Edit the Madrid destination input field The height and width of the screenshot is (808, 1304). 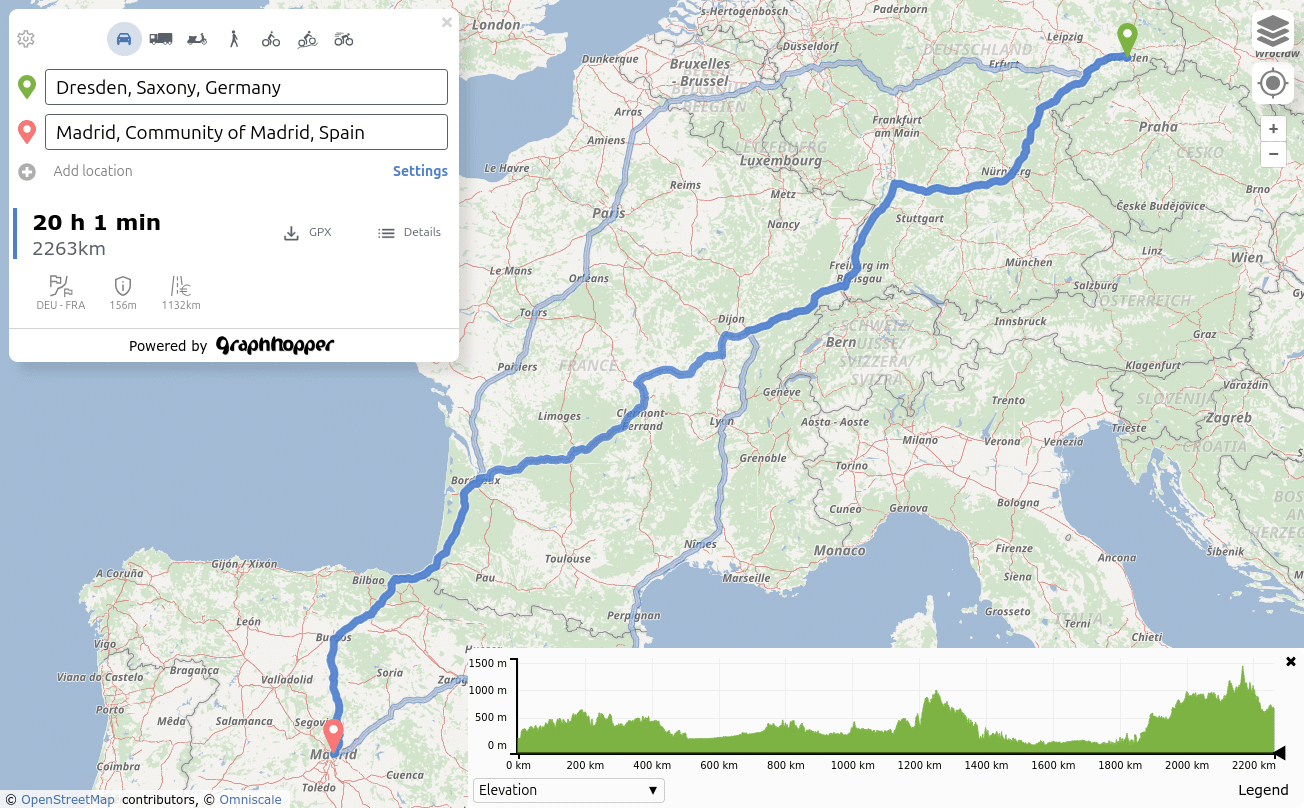246,132
